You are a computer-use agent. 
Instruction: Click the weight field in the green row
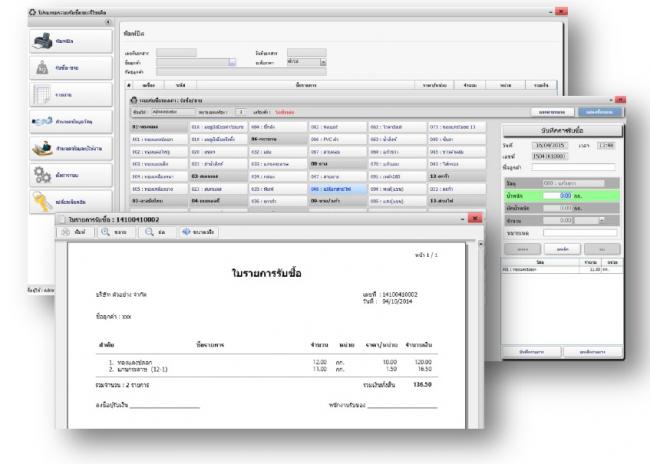(x=558, y=196)
